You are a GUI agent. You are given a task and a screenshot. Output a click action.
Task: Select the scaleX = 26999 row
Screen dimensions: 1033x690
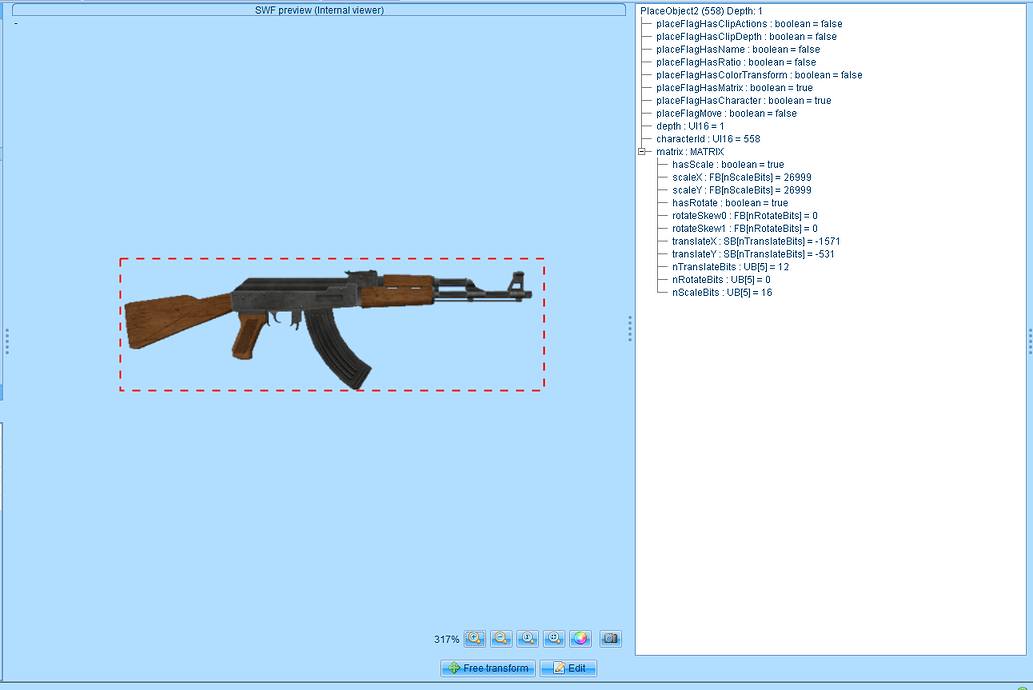point(742,177)
